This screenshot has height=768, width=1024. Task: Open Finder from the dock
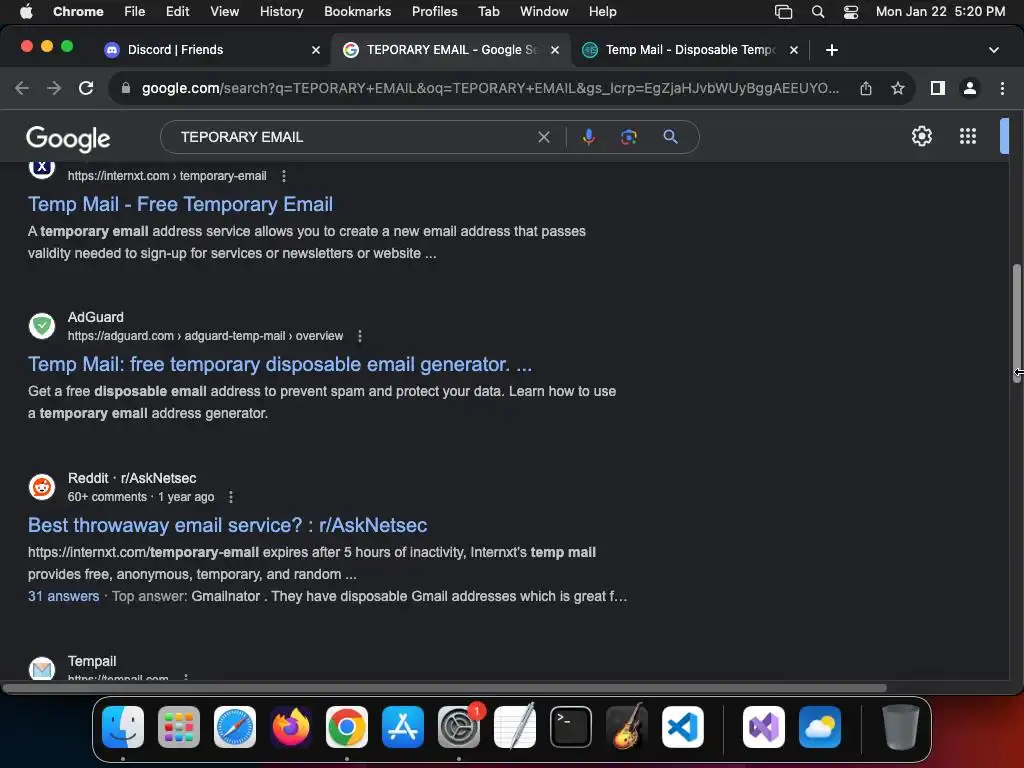[123, 727]
